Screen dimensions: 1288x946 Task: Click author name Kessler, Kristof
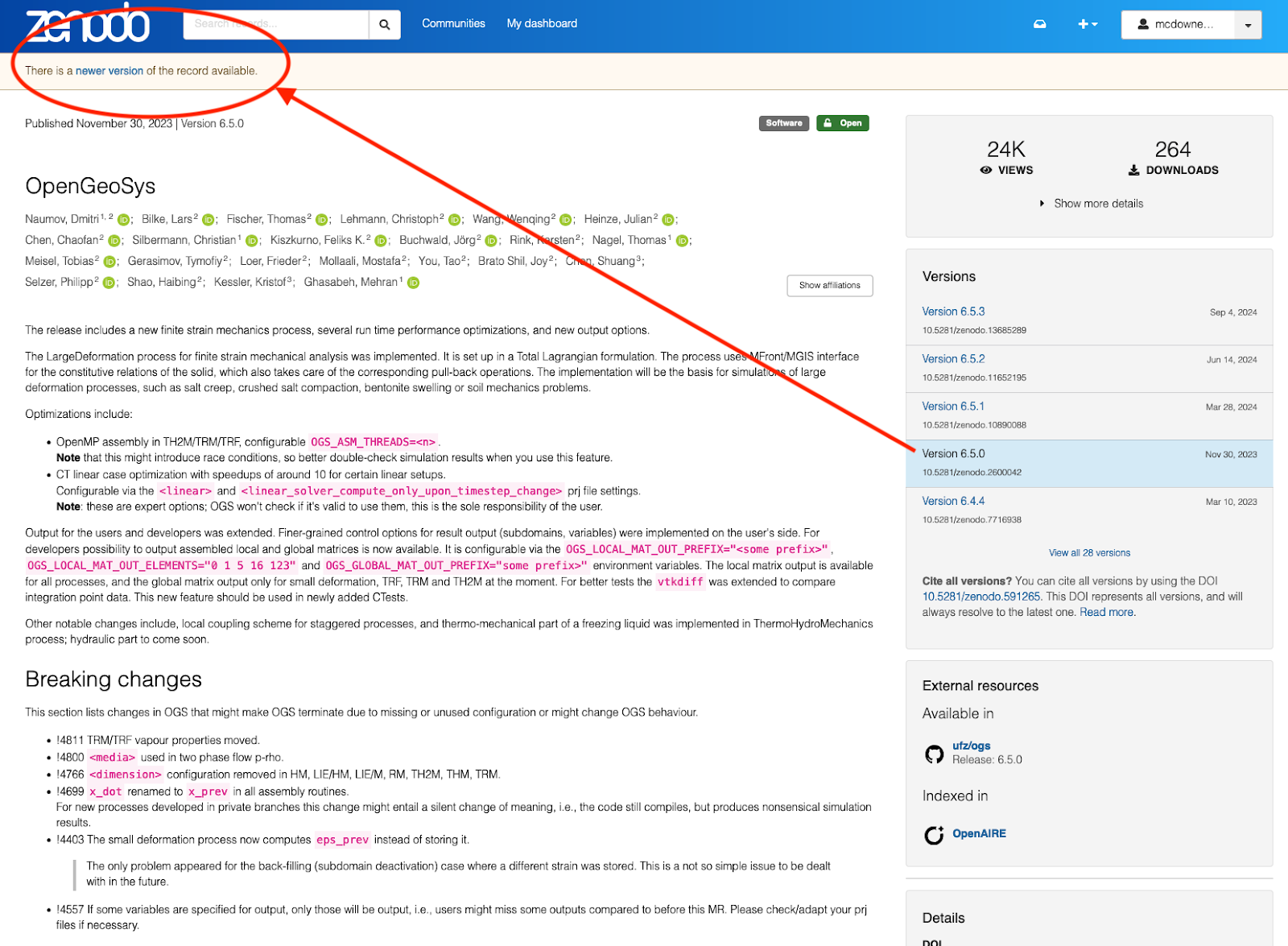pos(250,283)
